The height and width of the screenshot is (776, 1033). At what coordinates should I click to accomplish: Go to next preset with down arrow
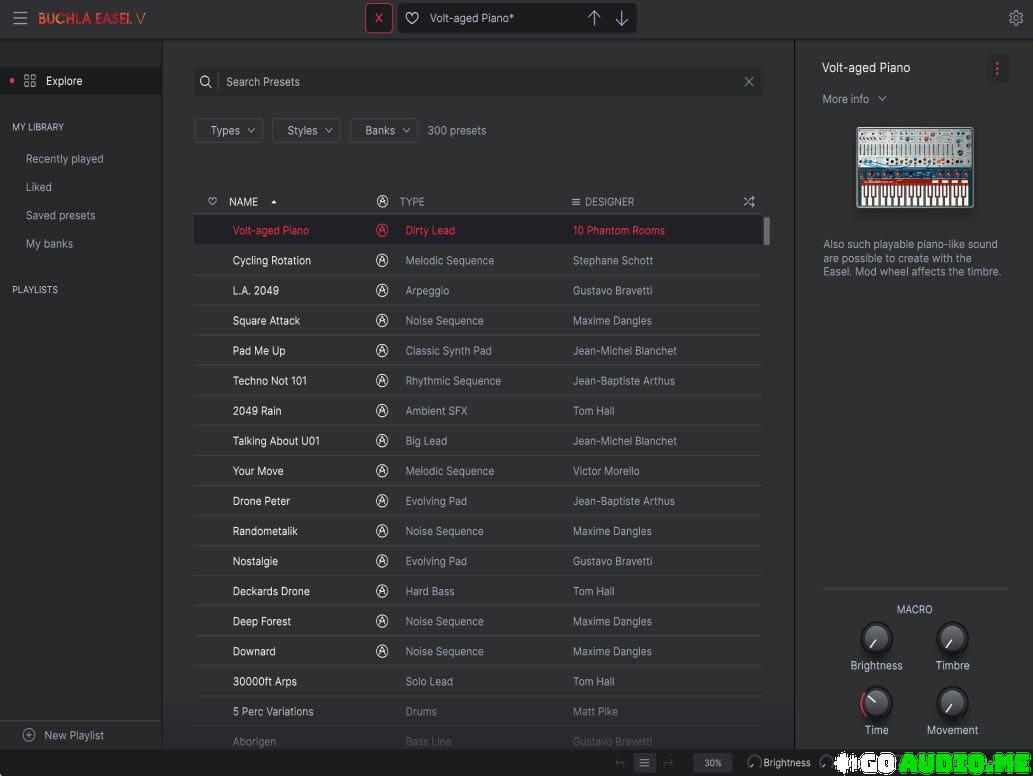(x=622, y=18)
